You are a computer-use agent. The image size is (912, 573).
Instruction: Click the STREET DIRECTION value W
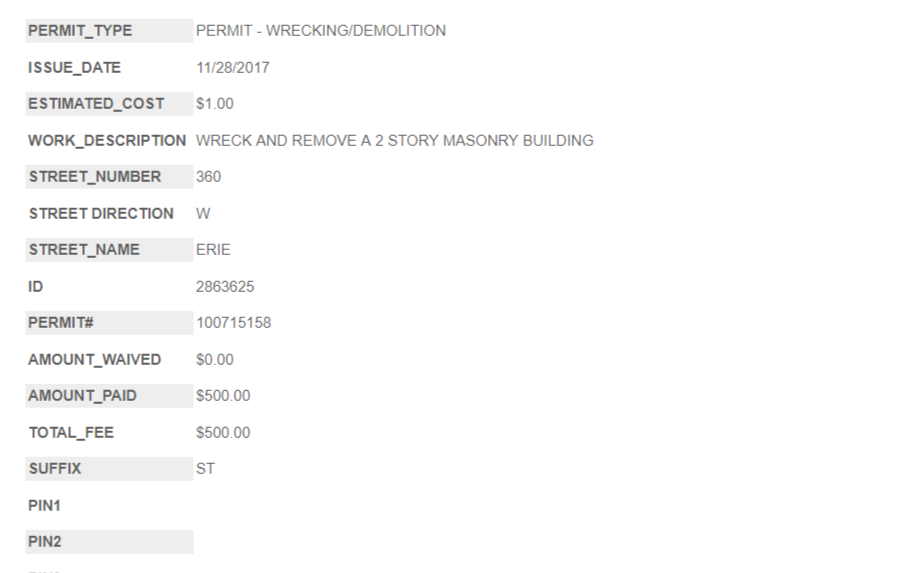click(204, 213)
